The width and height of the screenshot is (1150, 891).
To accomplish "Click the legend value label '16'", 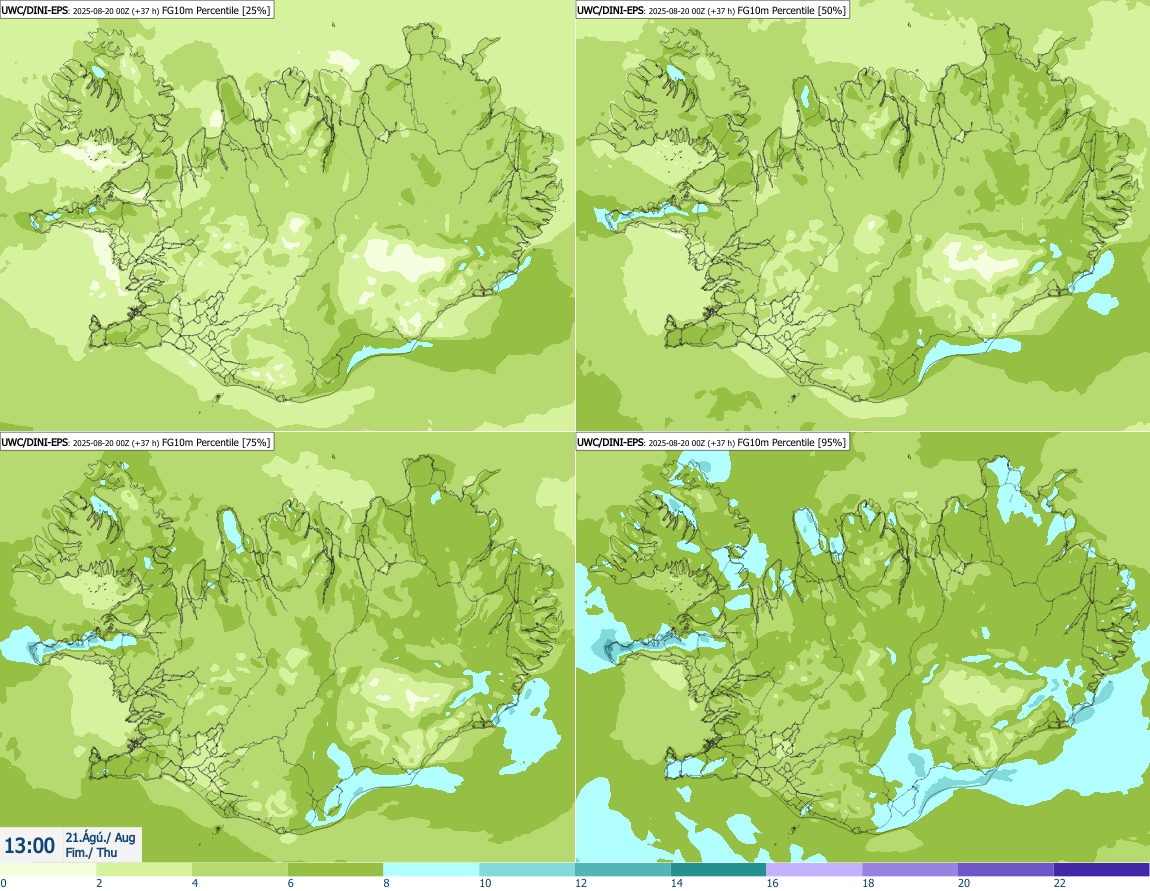I will [x=772, y=883].
